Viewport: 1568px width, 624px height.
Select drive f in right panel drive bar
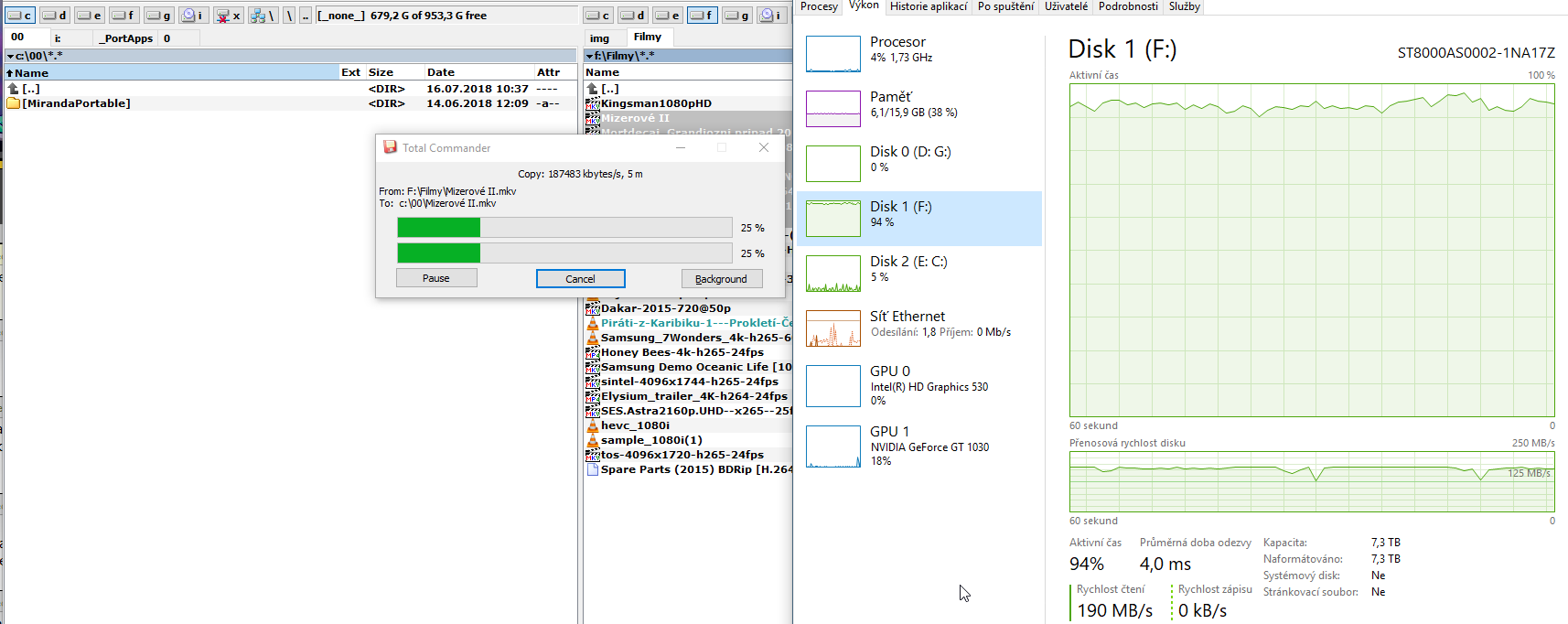[703, 15]
